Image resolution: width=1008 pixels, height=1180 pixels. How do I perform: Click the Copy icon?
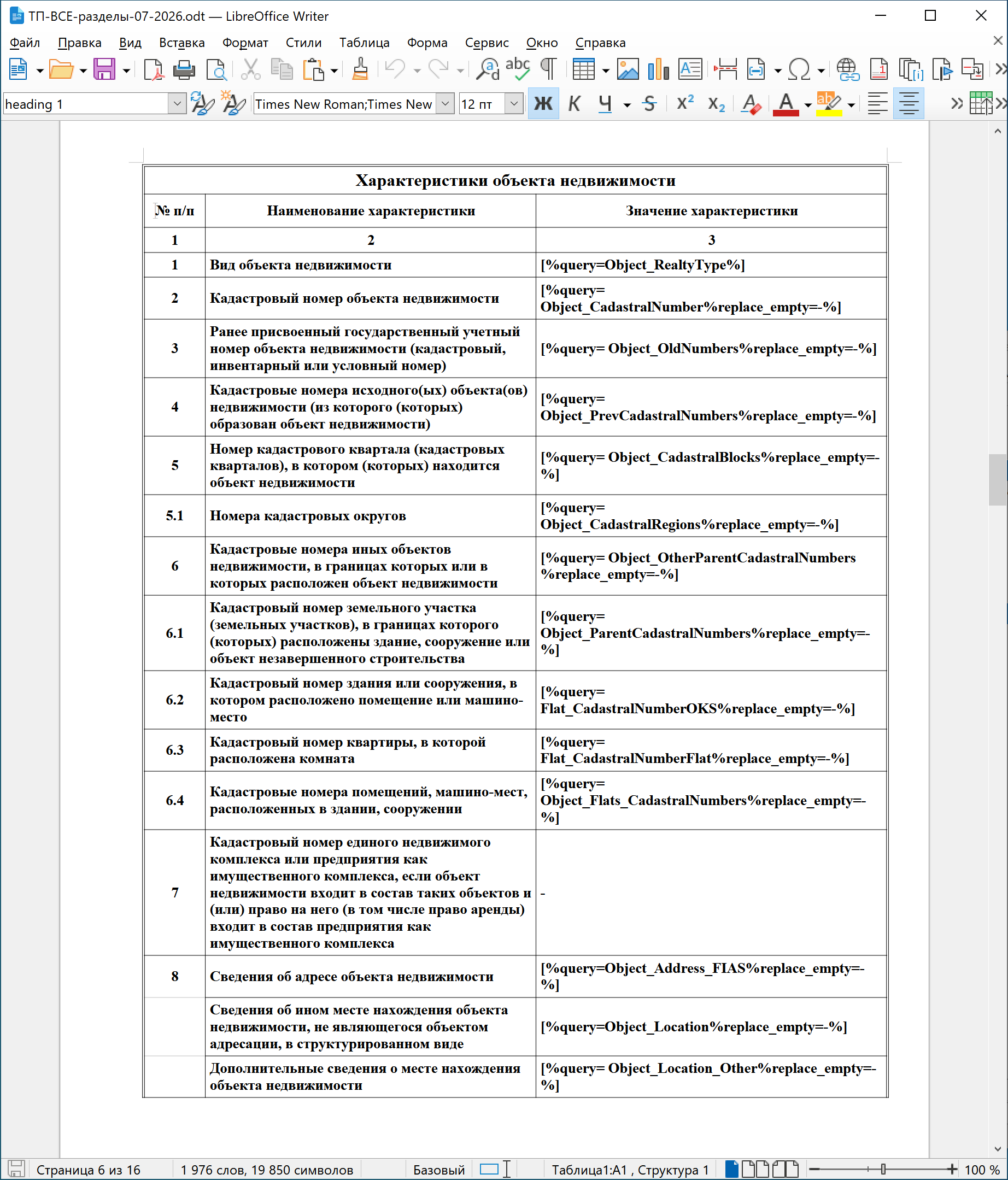tap(282, 69)
